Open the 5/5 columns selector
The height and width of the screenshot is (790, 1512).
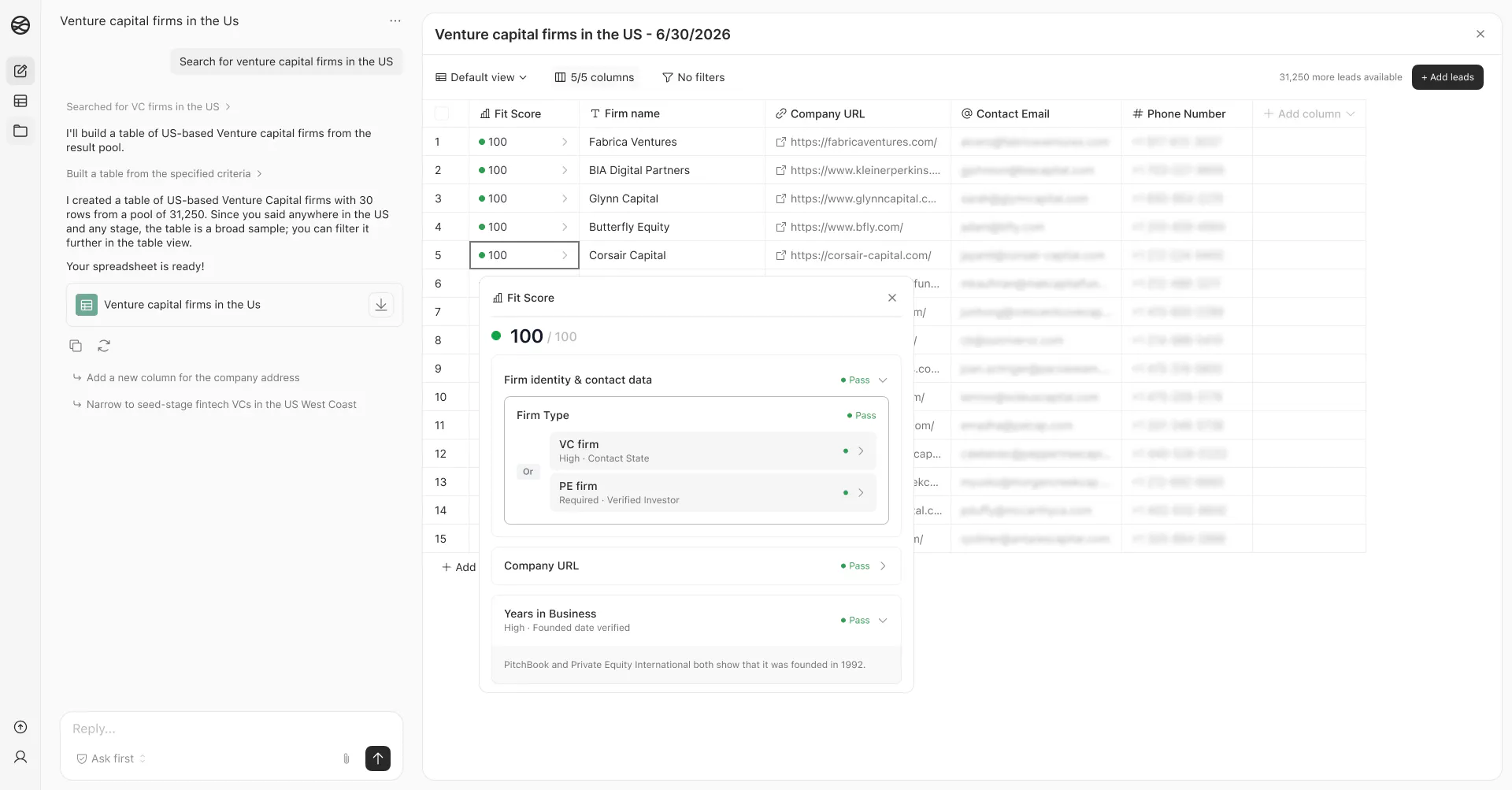595,77
